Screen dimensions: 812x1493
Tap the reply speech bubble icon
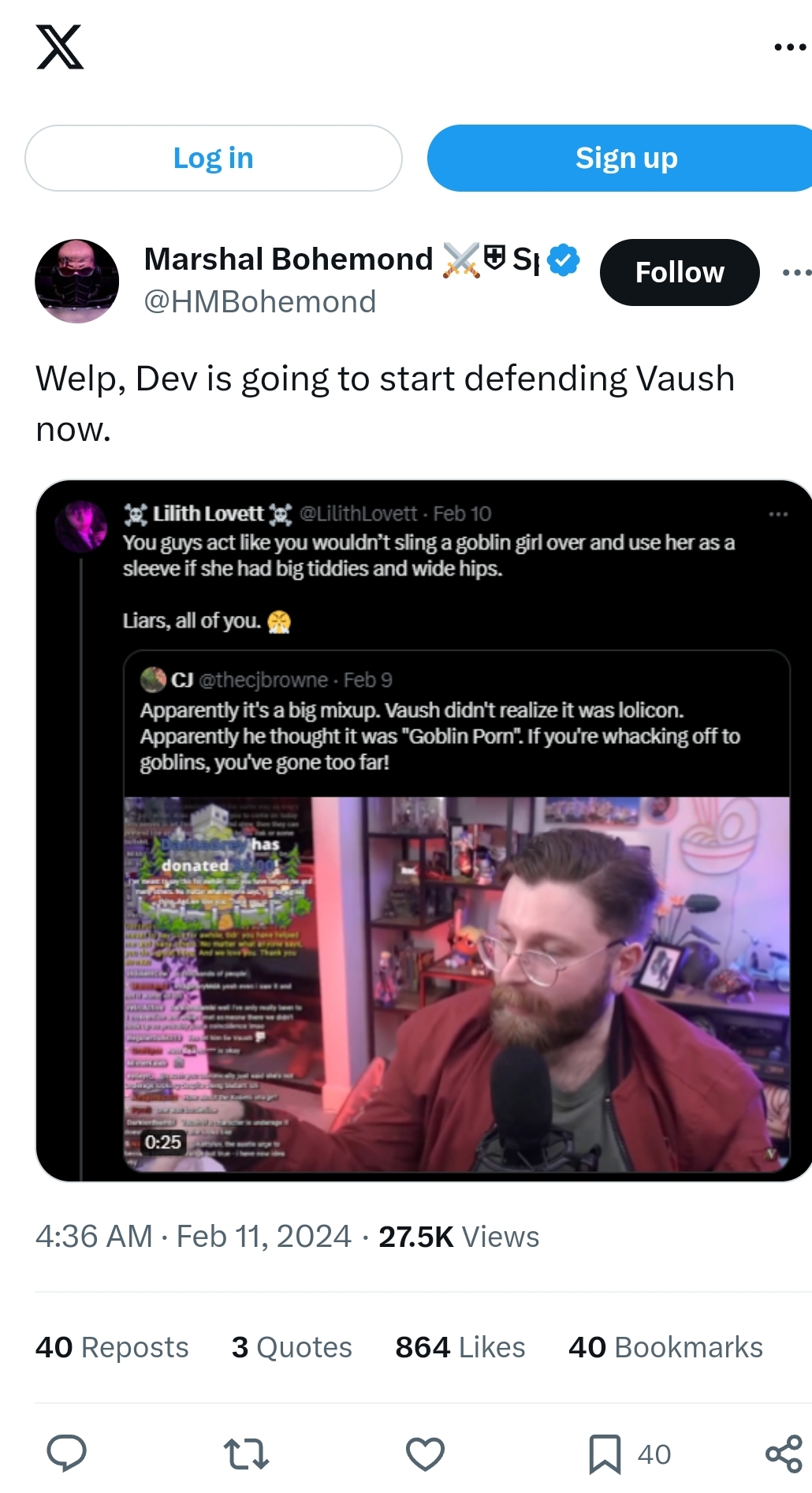click(x=66, y=1453)
